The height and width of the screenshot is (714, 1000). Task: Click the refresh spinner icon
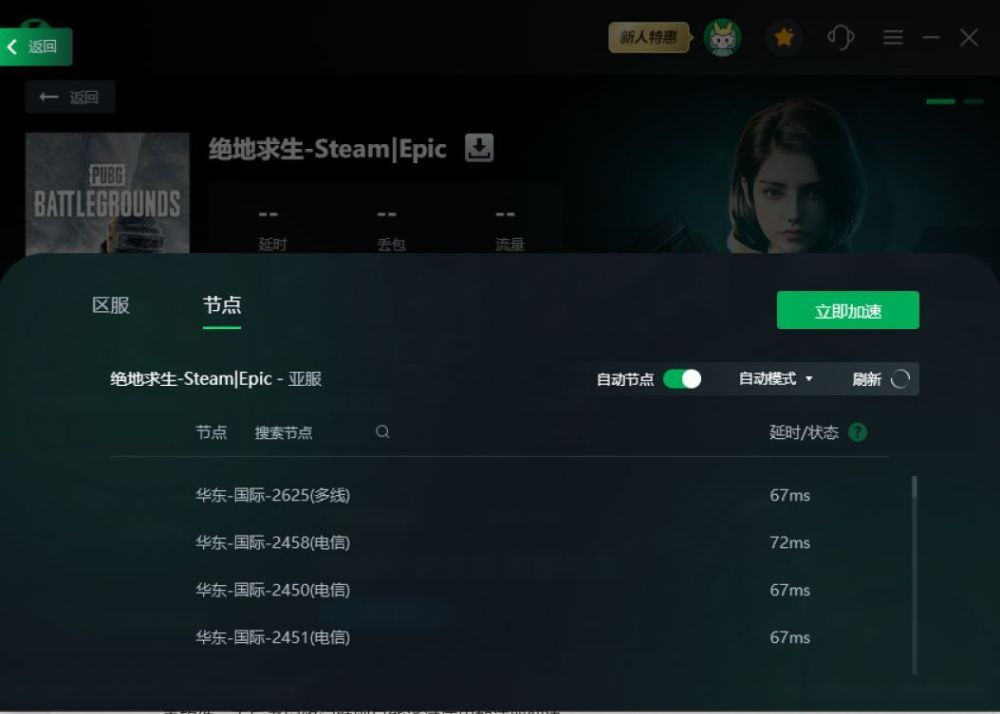point(900,379)
